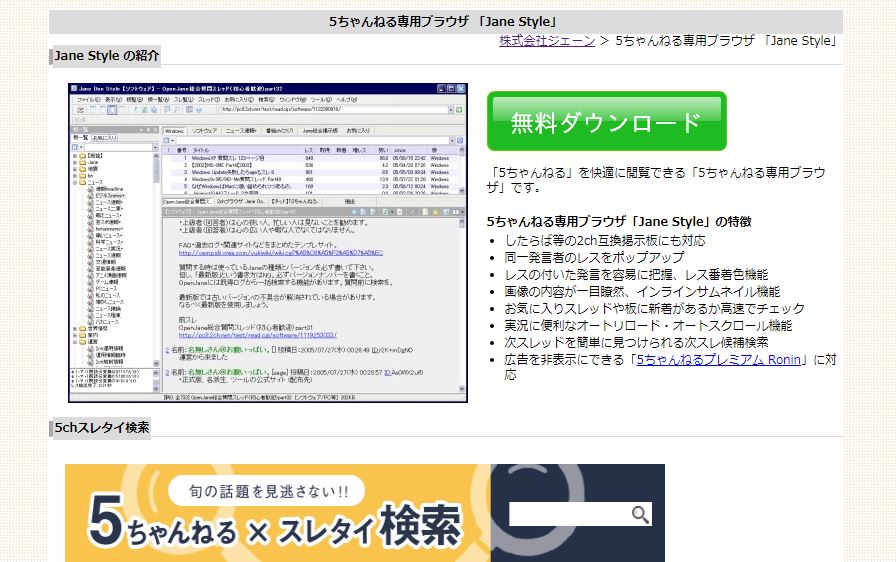Click the magnifier icon in the スレタイ検索 banner
Screen dimensions: 896x562
tap(640, 515)
